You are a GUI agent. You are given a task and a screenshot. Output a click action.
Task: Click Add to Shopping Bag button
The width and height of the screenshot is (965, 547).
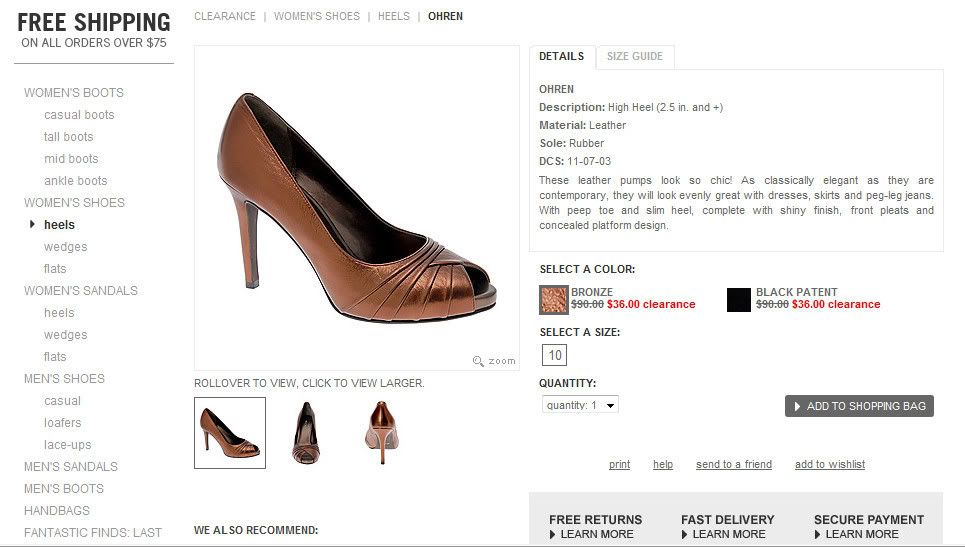coord(859,406)
